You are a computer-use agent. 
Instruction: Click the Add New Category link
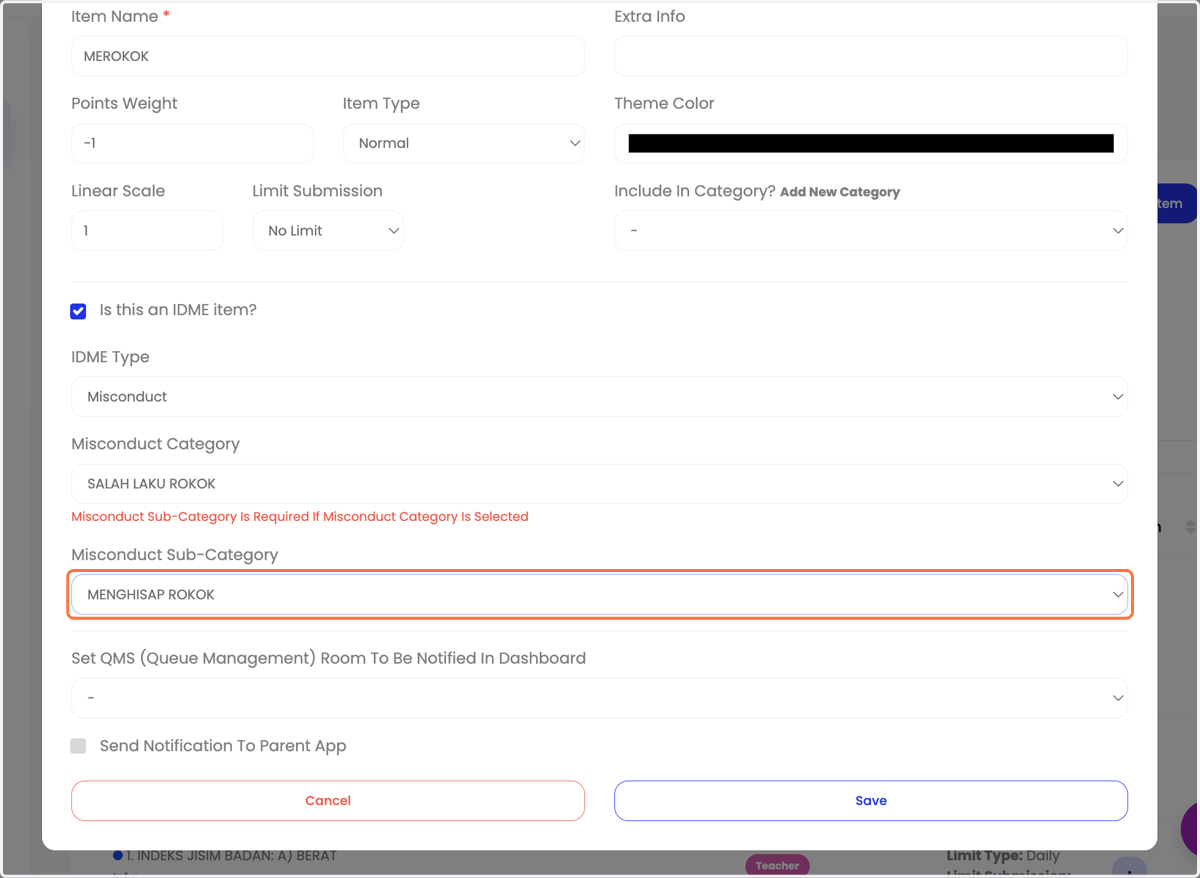point(840,192)
